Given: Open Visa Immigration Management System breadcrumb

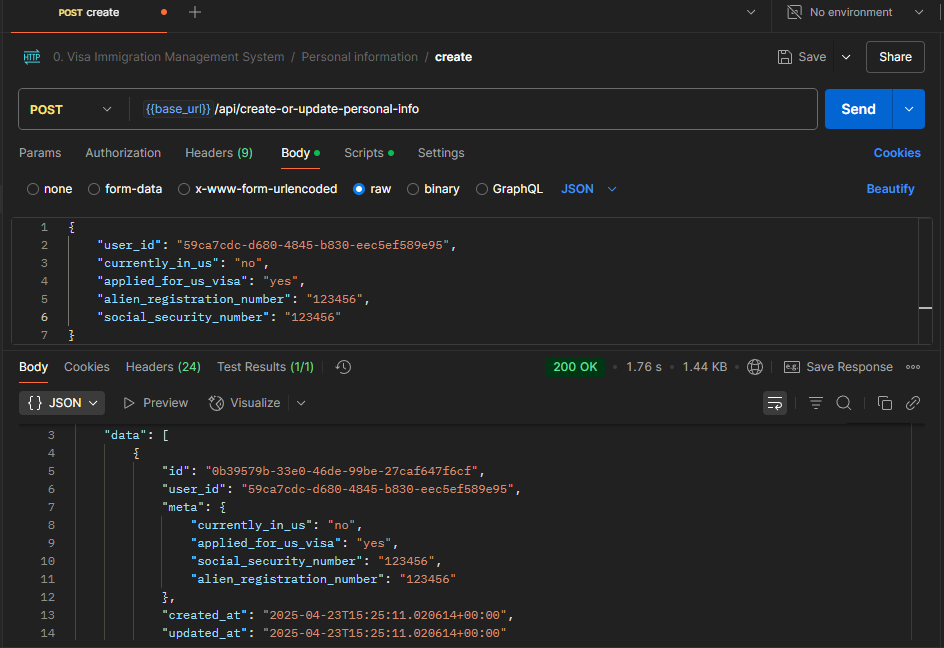Looking at the screenshot, I should [x=168, y=57].
